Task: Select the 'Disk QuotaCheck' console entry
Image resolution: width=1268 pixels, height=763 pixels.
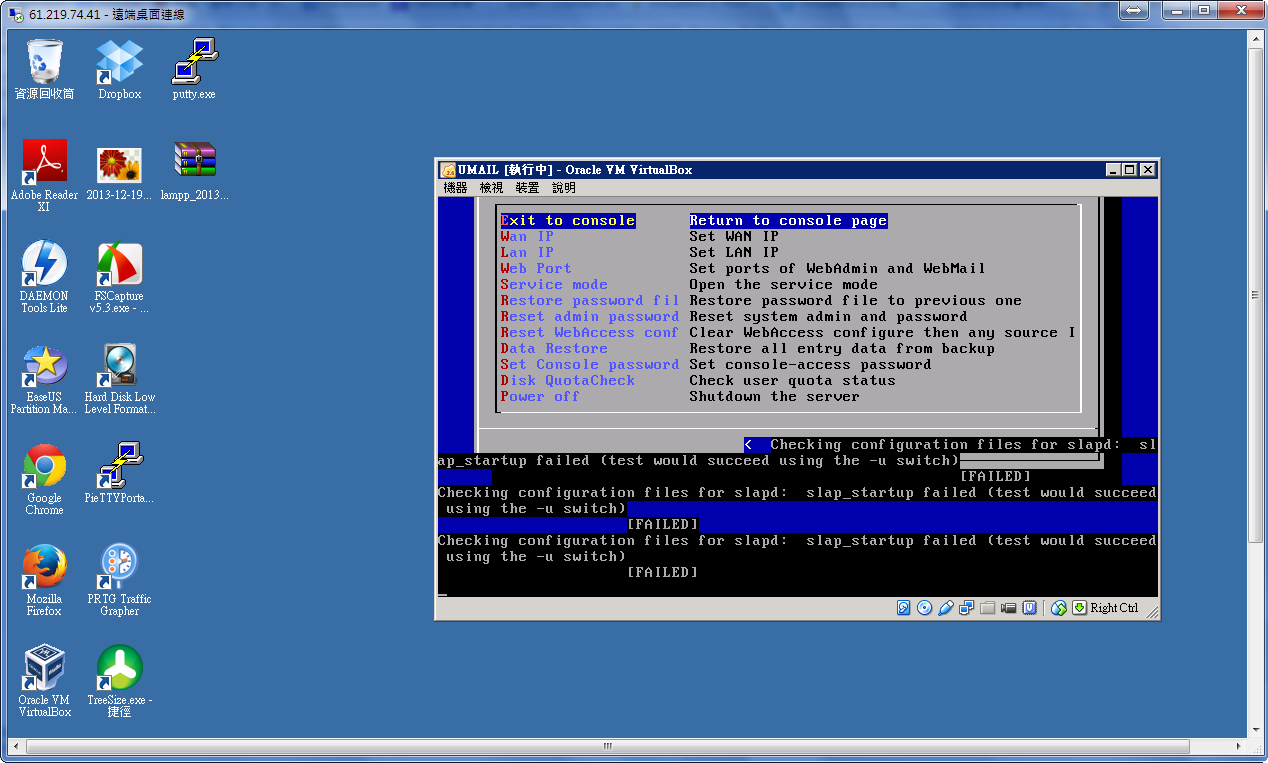Action: point(568,381)
